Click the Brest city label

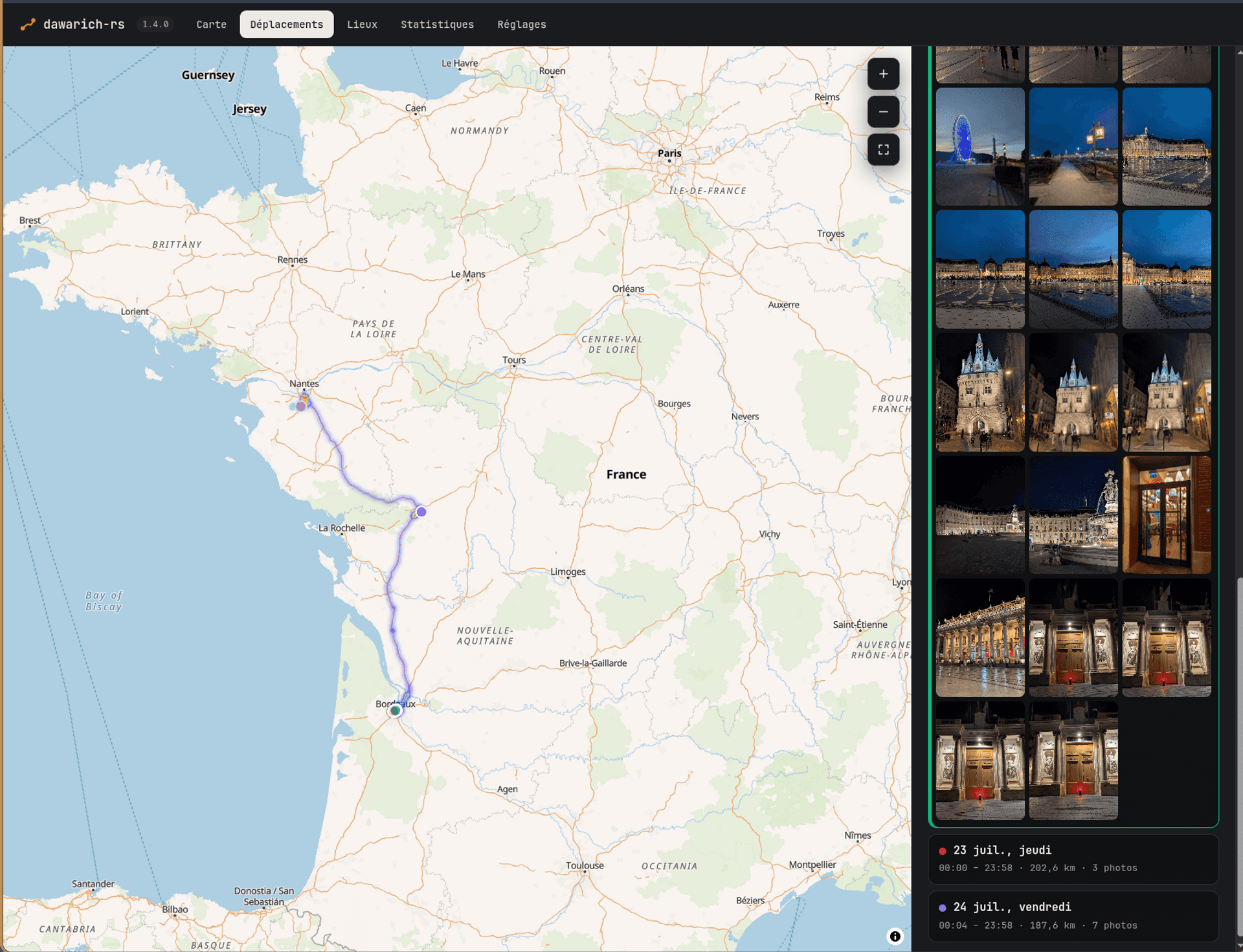click(x=30, y=221)
